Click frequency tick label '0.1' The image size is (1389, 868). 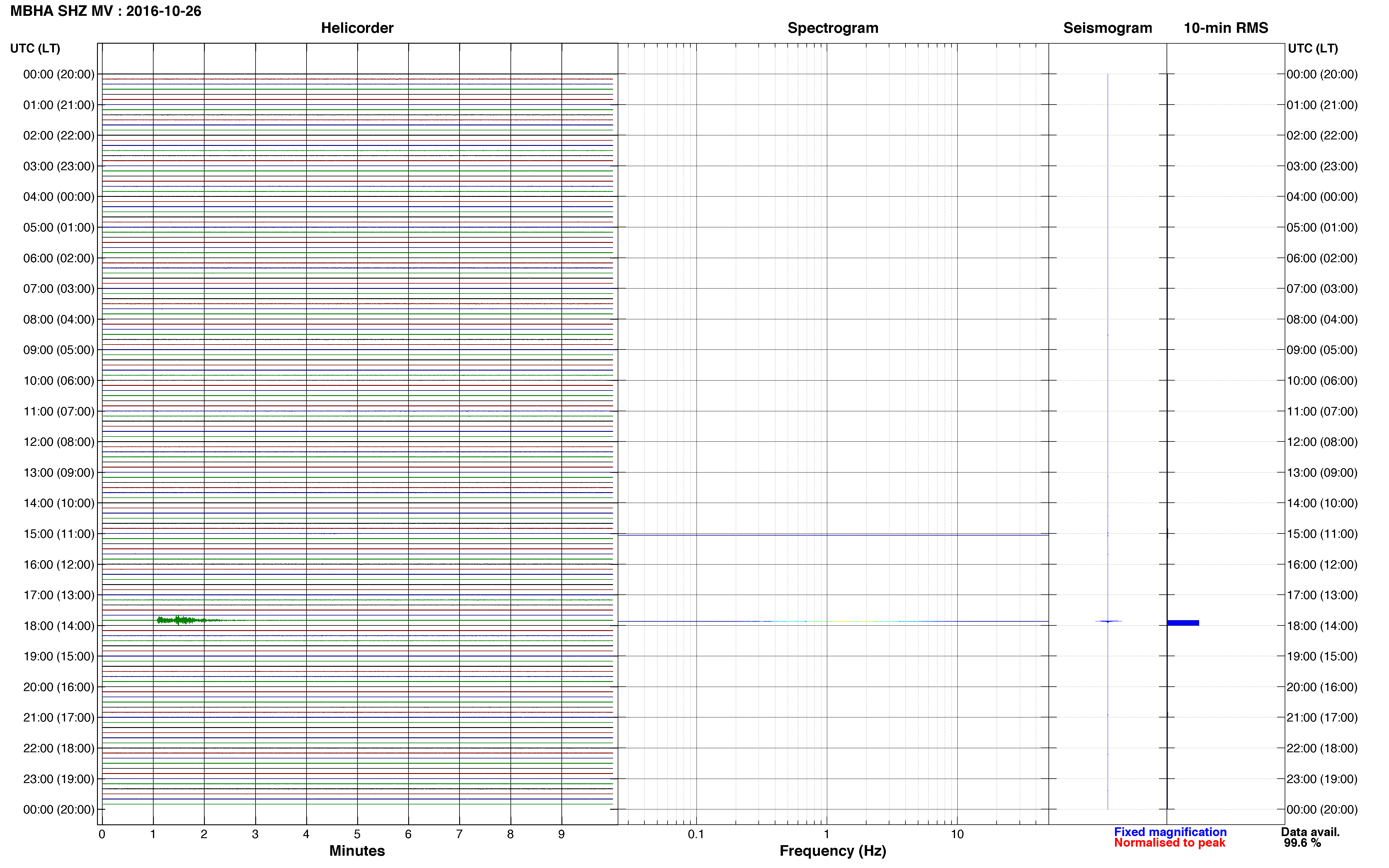(x=696, y=834)
